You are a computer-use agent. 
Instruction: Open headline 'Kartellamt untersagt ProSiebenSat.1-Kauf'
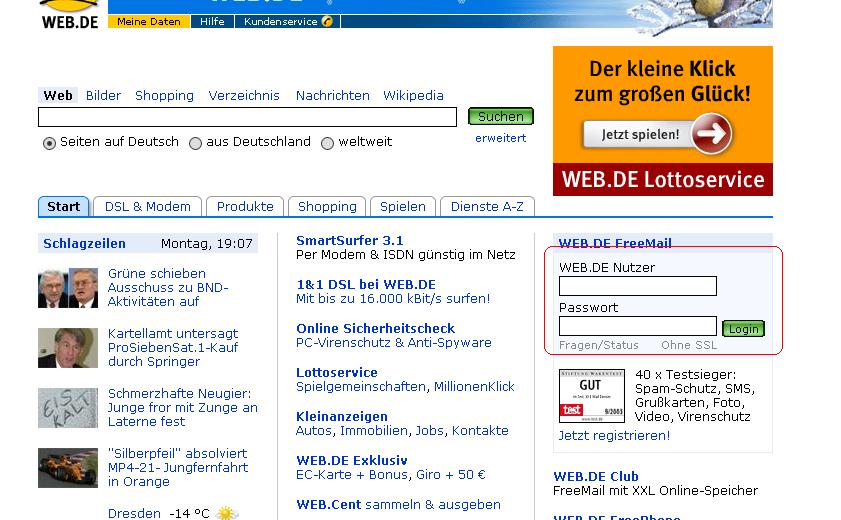click(x=173, y=348)
